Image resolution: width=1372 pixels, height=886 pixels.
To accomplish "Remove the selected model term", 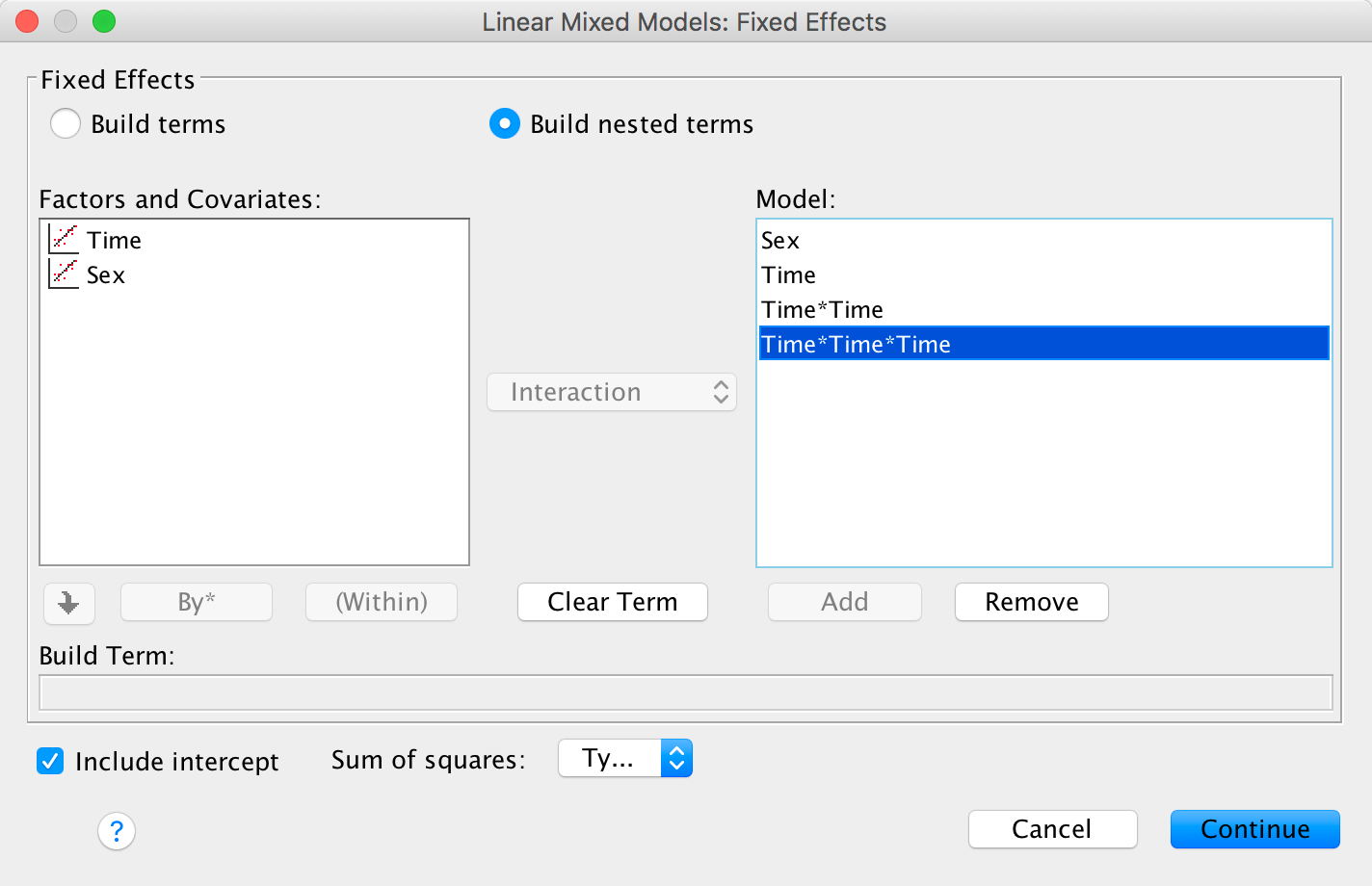I will tap(1031, 602).
